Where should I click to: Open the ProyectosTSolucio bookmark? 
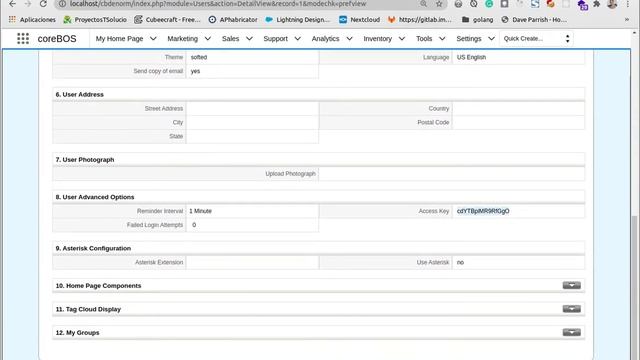click(x=95, y=20)
